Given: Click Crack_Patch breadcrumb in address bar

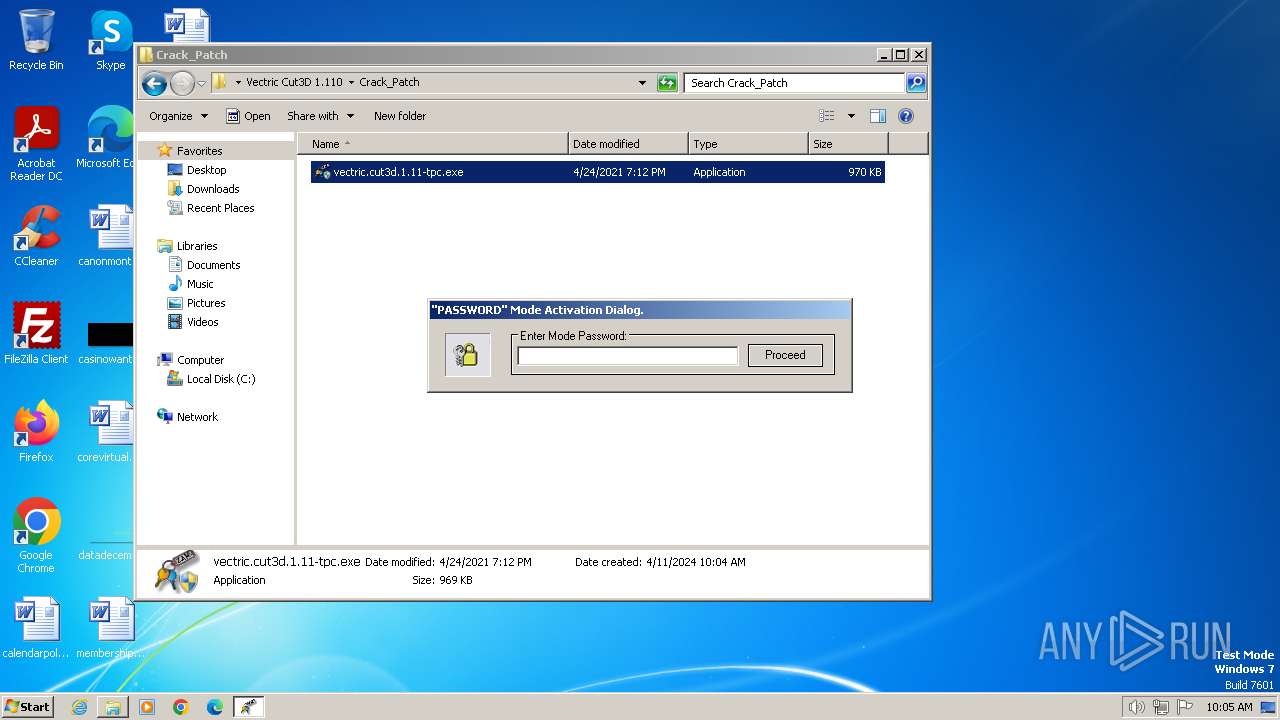Looking at the screenshot, I should click(389, 83).
